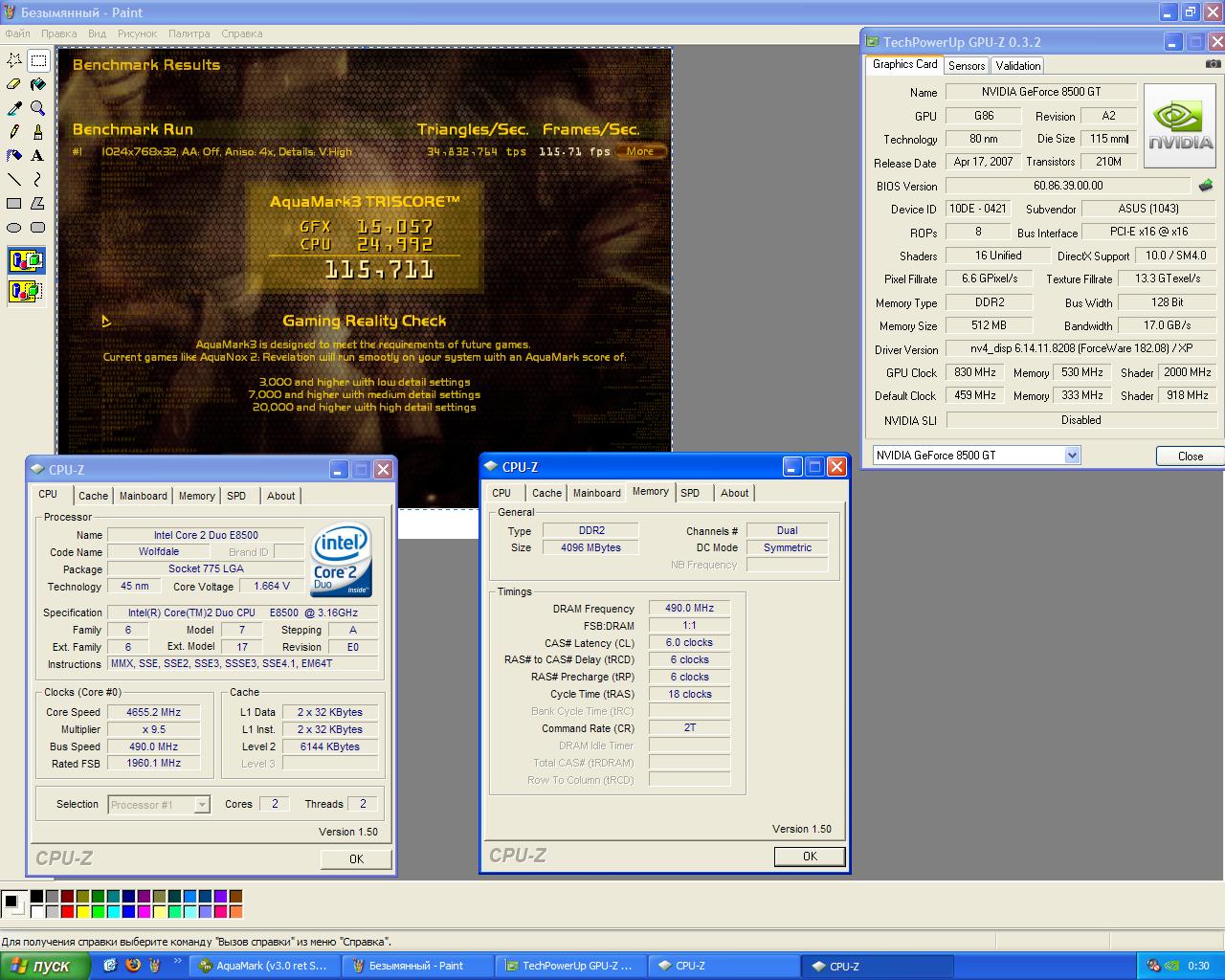Select the Rectangle shape tool
The image size is (1225, 980).
14,203
